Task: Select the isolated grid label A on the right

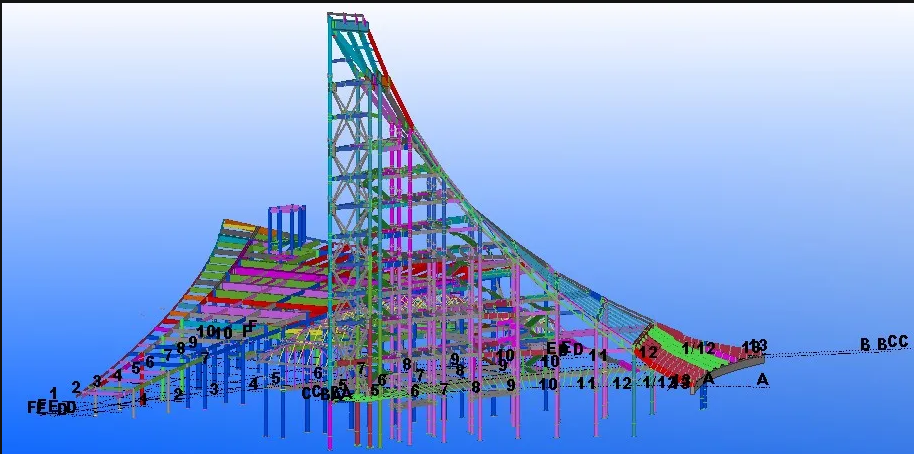Action: coord(762,379)
